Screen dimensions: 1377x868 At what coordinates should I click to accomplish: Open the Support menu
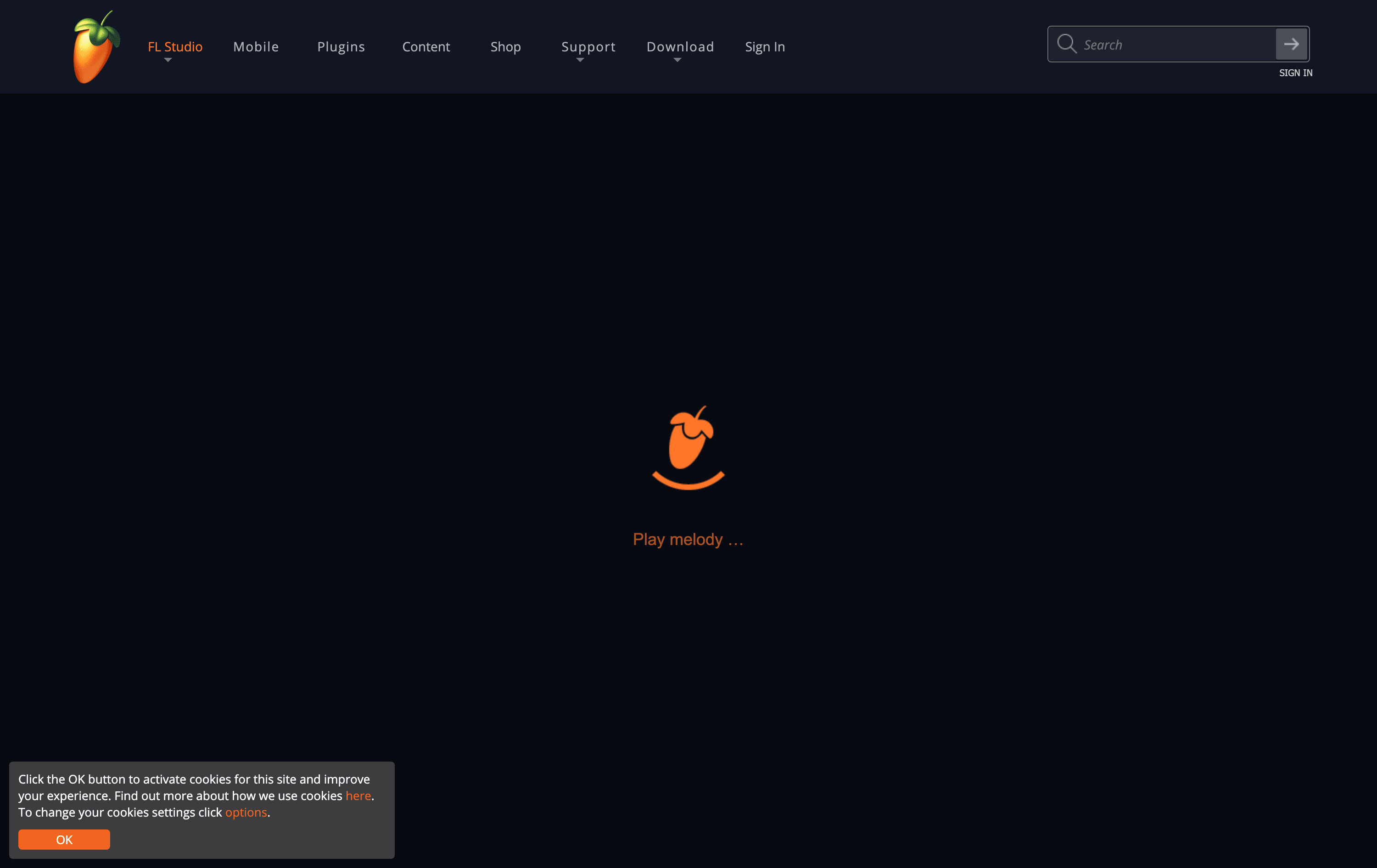coord(588,47)
